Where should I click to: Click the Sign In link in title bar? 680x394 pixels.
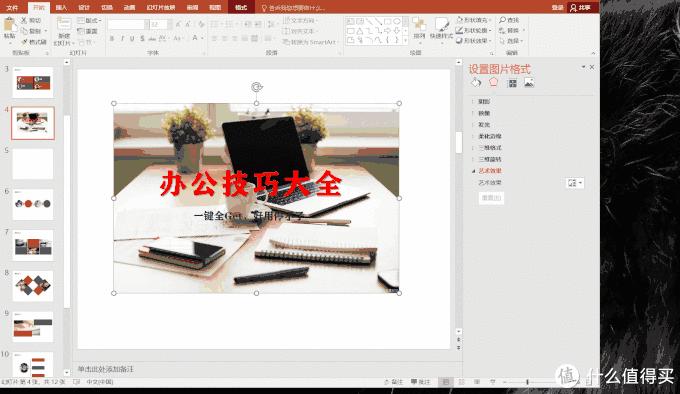click(557, 8)
